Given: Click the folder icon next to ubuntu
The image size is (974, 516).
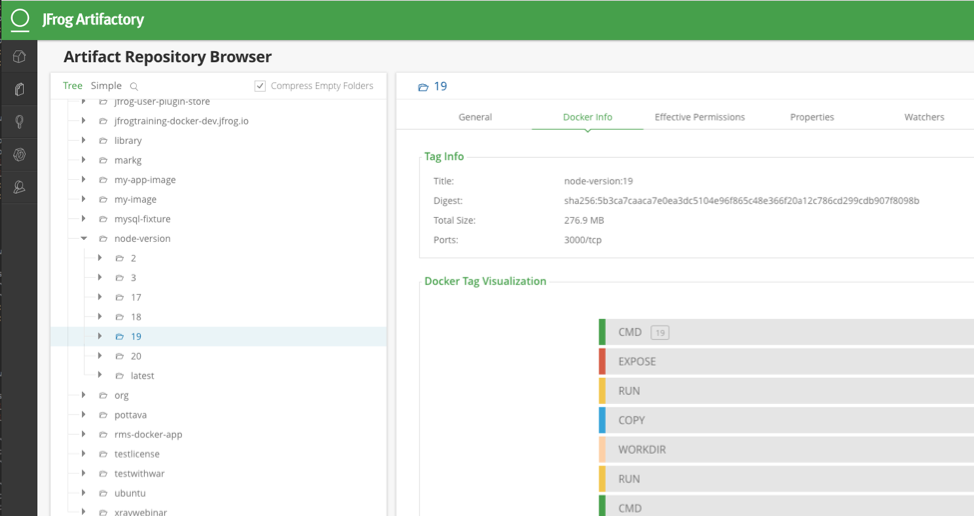Looking at the screenshot, I should [x=103, y=493].
